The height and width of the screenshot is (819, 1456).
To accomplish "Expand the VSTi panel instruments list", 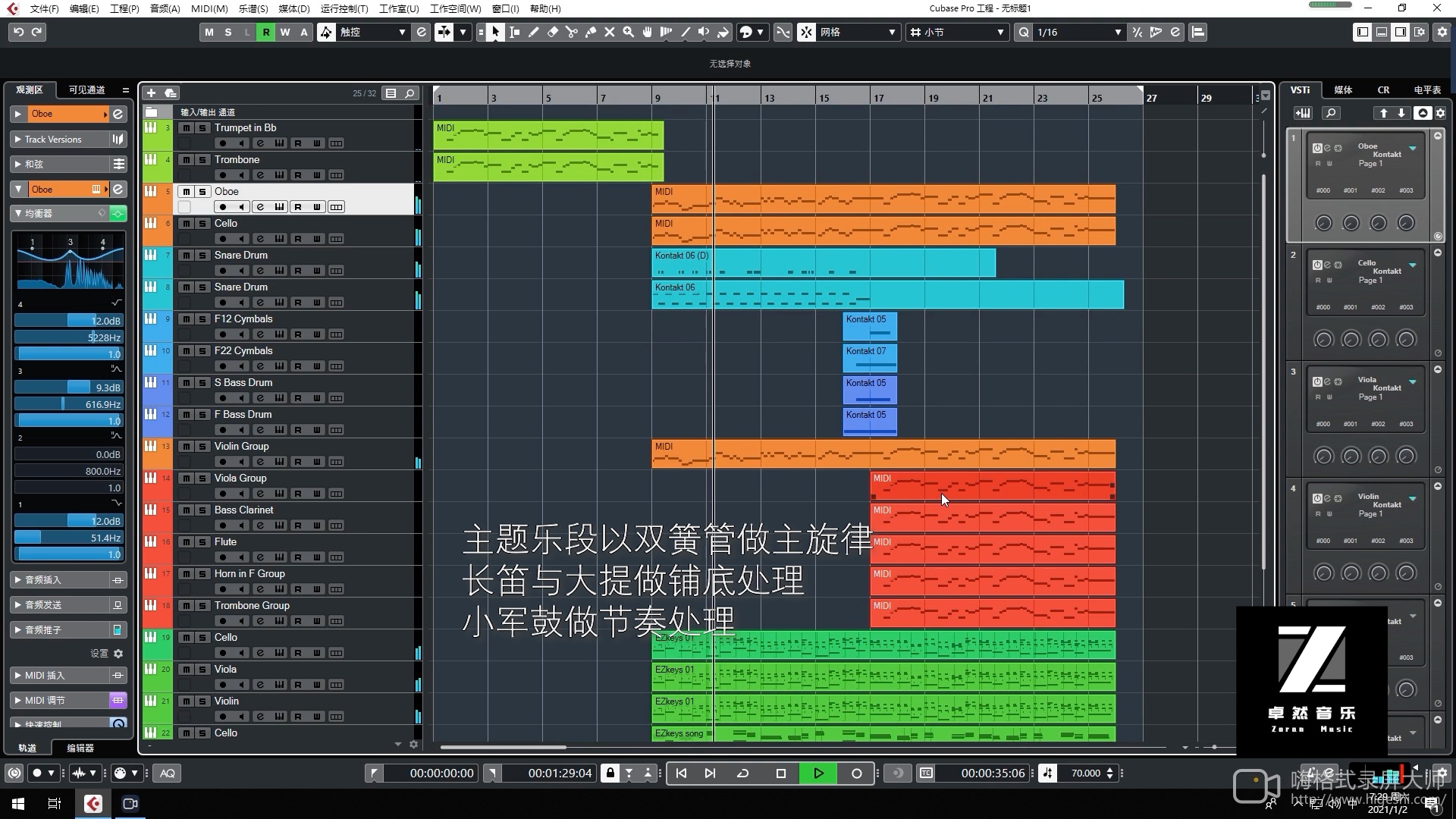I will click(1421, 113).
